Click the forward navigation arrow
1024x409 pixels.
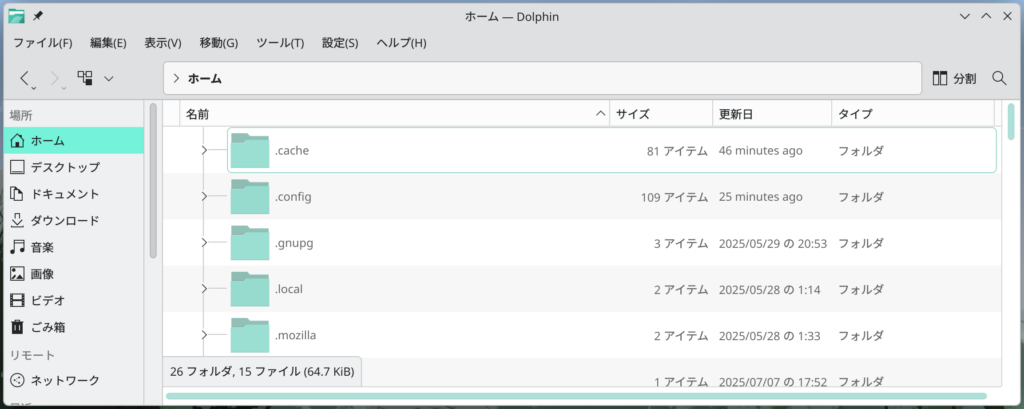tap(54, 78)
